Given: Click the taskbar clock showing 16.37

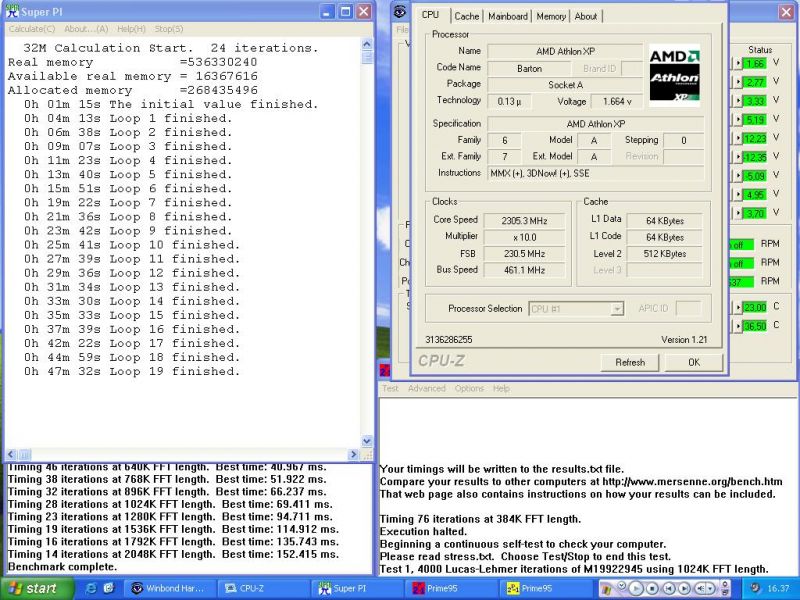Looking at the screenshot, I should [778, 588].
